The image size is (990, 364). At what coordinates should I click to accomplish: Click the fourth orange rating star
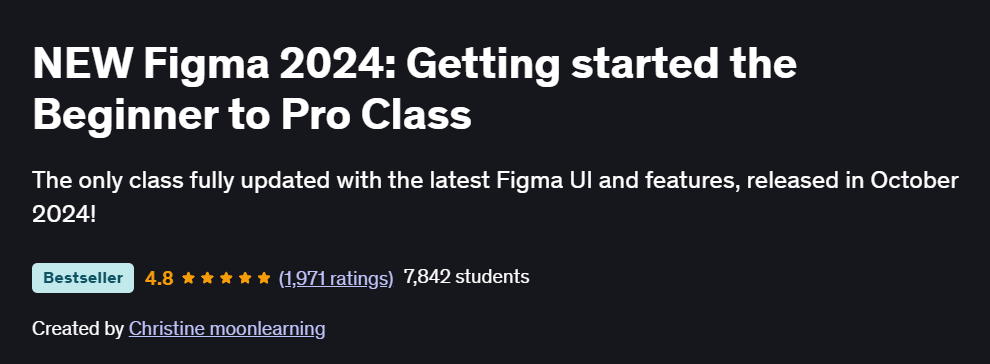tap(245, 278)
